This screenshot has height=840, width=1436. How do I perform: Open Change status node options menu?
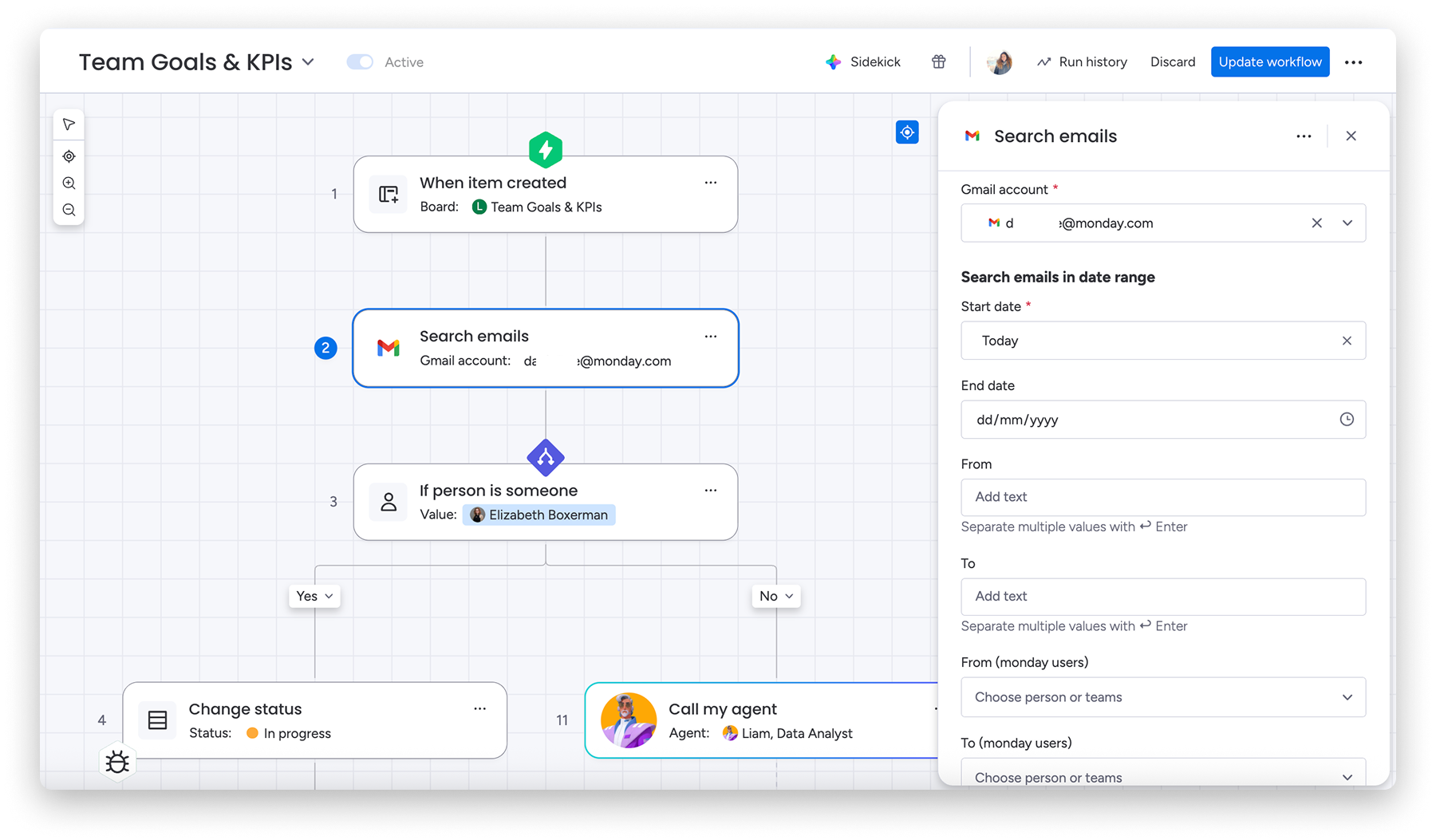point(480,709)
